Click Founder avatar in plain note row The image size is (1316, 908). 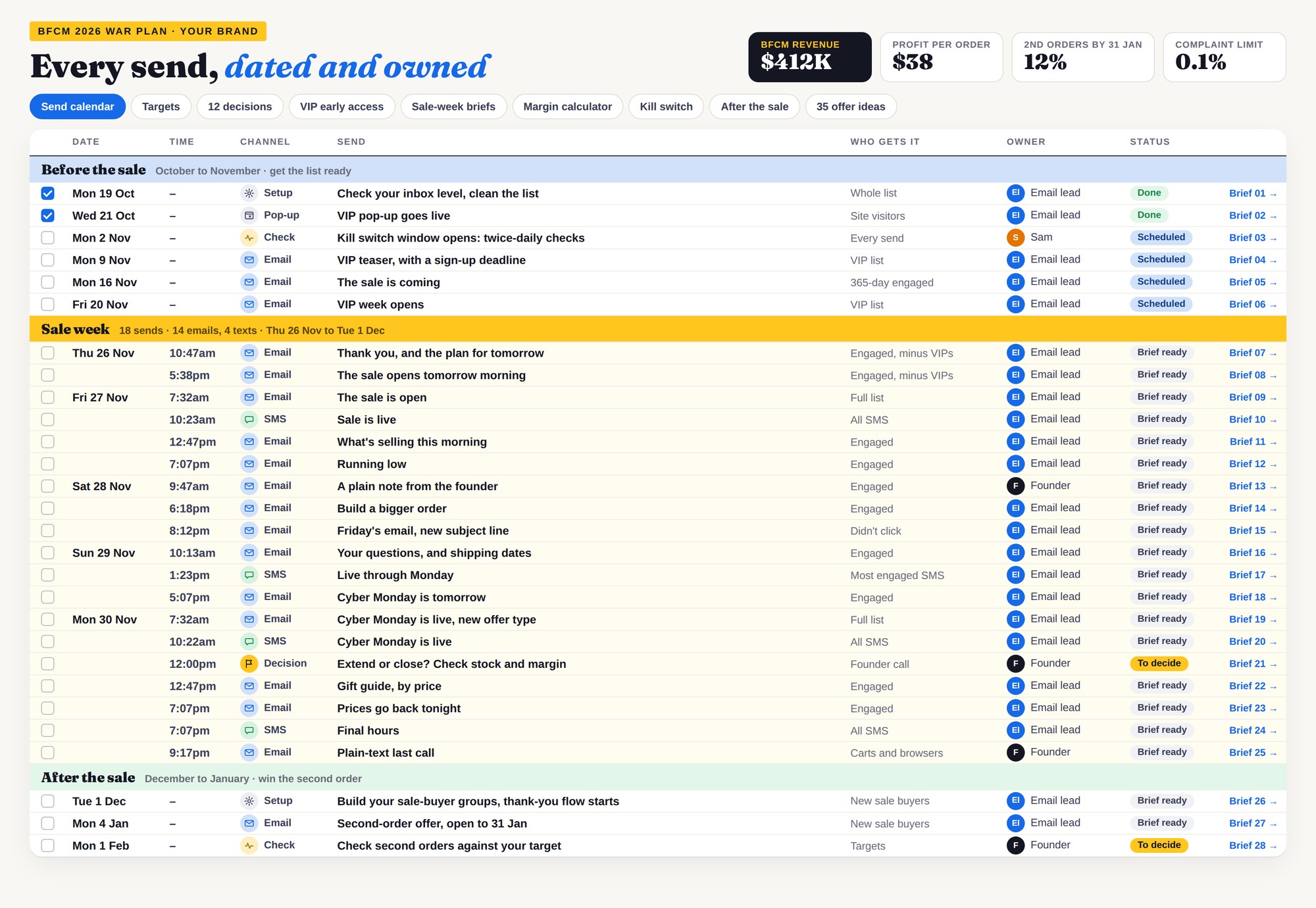(1015, 486)
